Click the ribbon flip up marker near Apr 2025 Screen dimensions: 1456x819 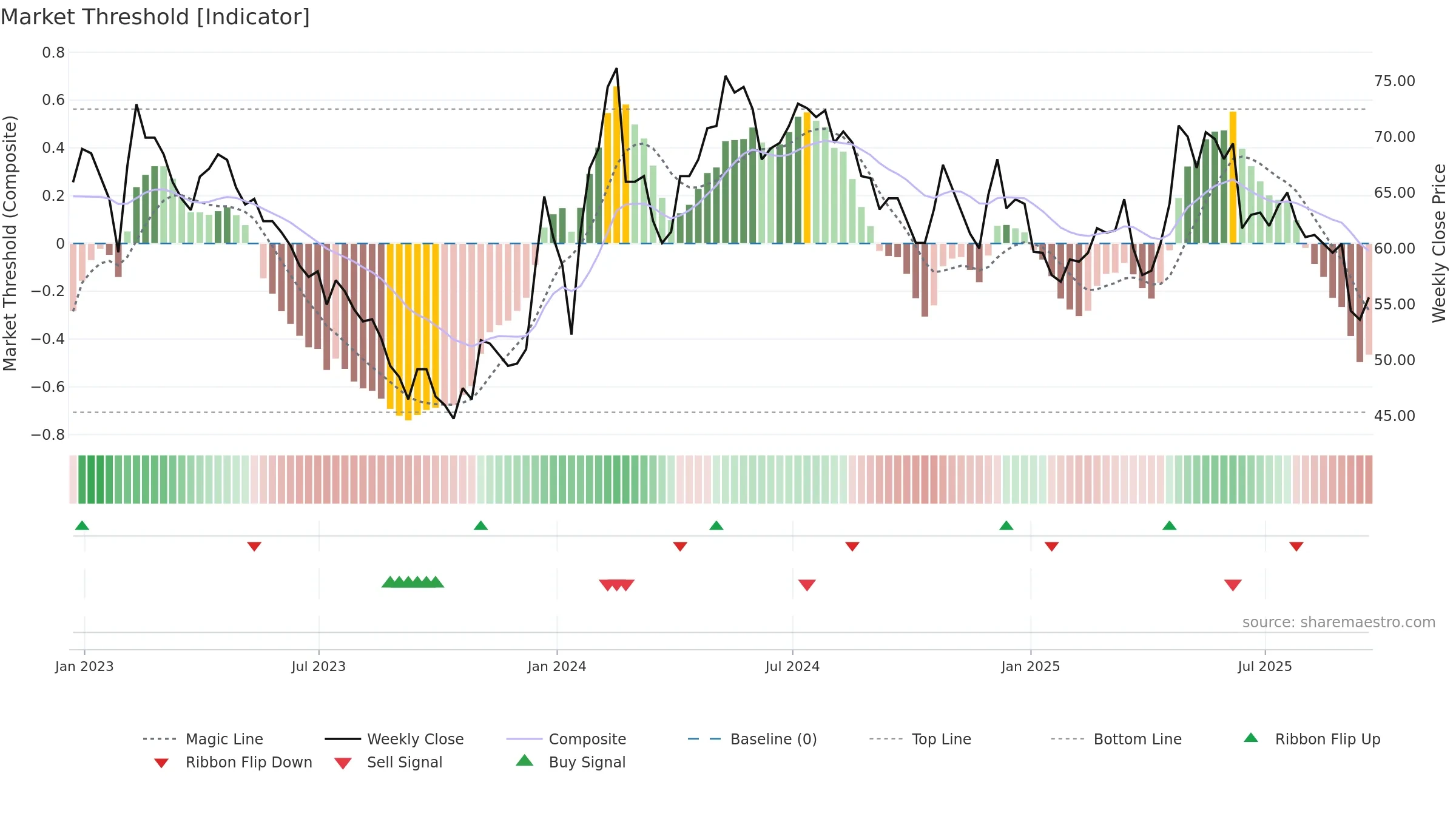pyautogui.click(x=1170, y=525)
